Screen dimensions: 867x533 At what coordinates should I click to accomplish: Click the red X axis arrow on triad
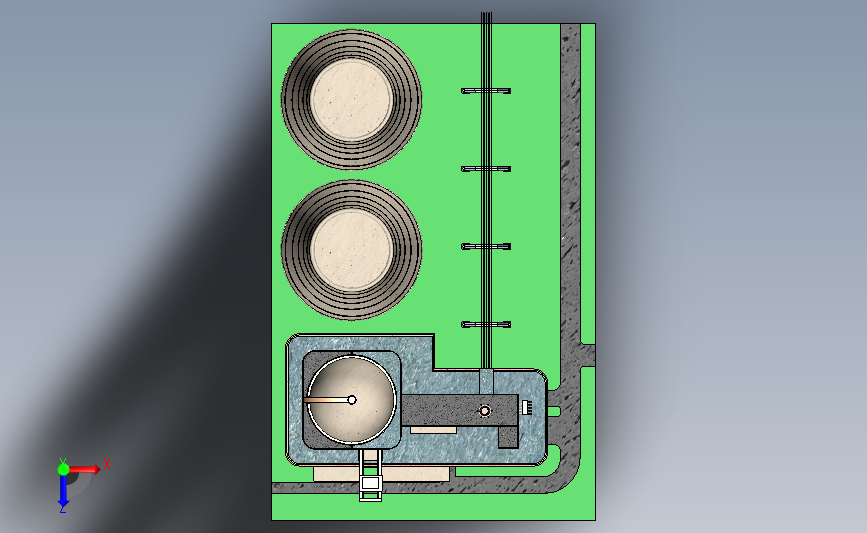point(85,470)
